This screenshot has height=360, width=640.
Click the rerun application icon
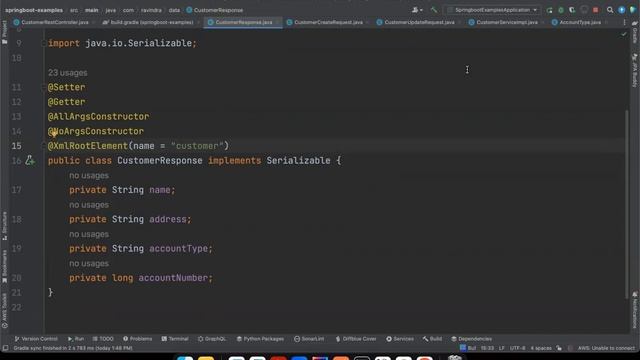pyautogui.click(x=549, y=10)
